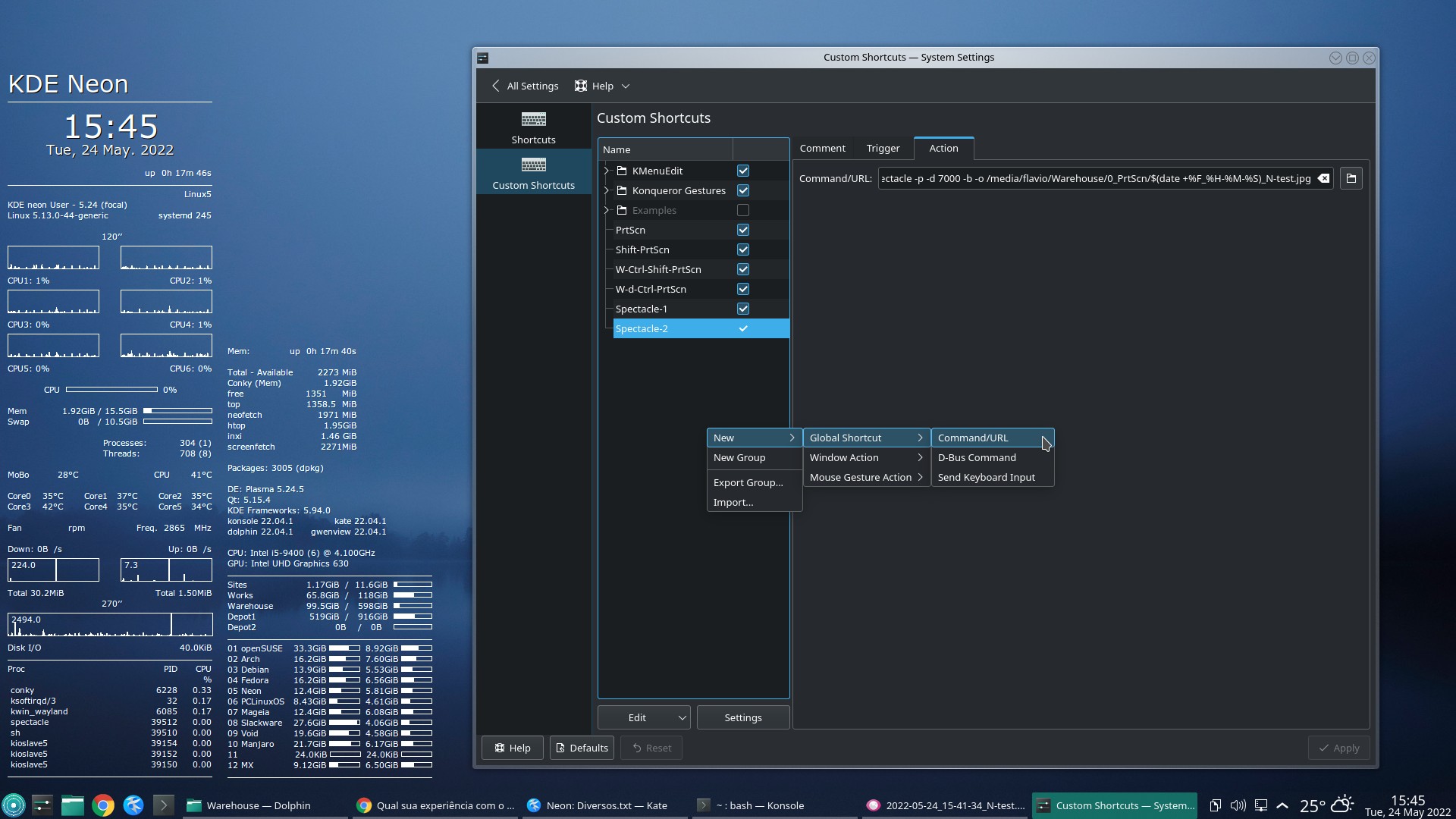Screen dimensions: 1456x819
Task: Open the panel clock calendar
Action: pos(1407,805)
